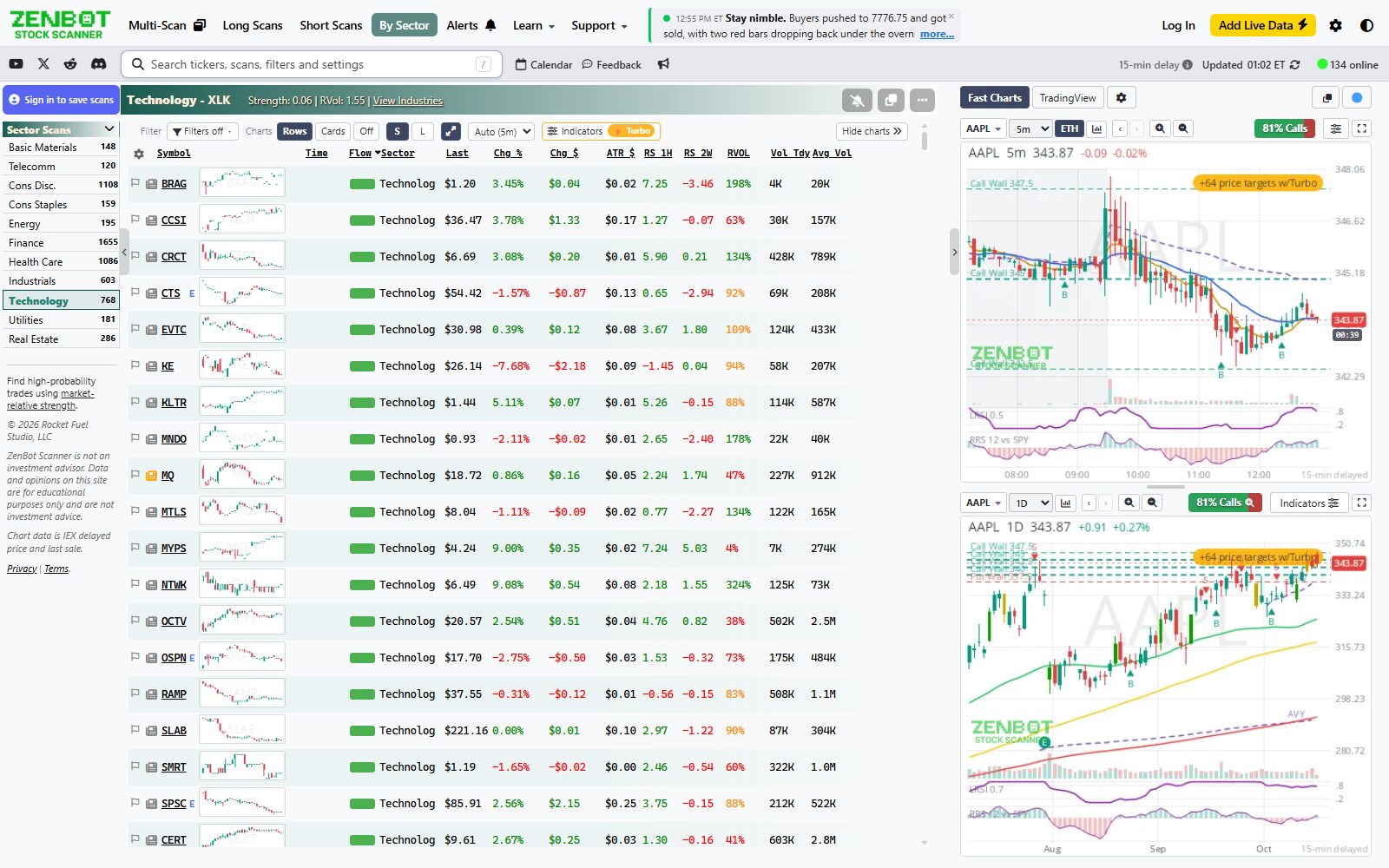The width and height of the screenshot is (1389, 868).
Task: Turn row charts Off
Action: click(x=366, y=131)
